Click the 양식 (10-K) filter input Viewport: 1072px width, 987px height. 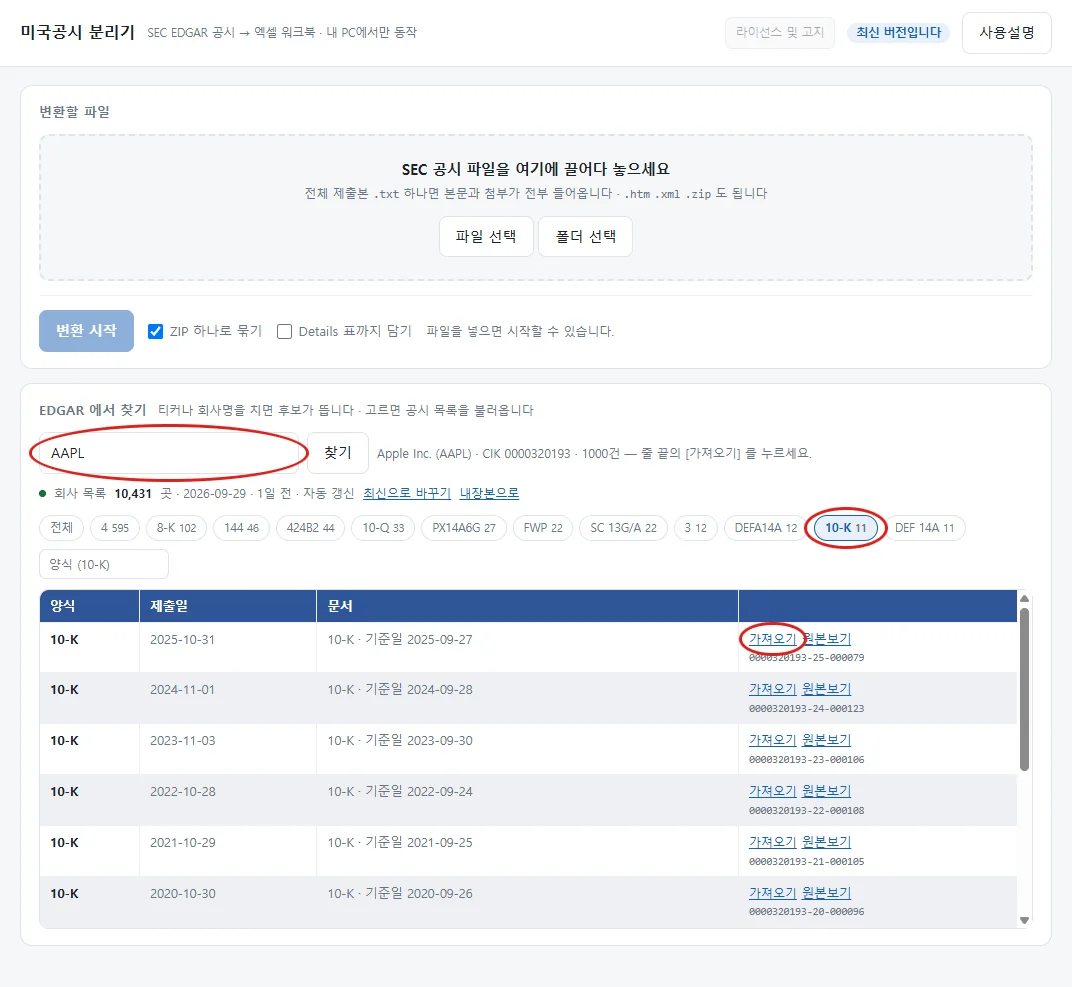pyautogui.click(x=104, y=565)
